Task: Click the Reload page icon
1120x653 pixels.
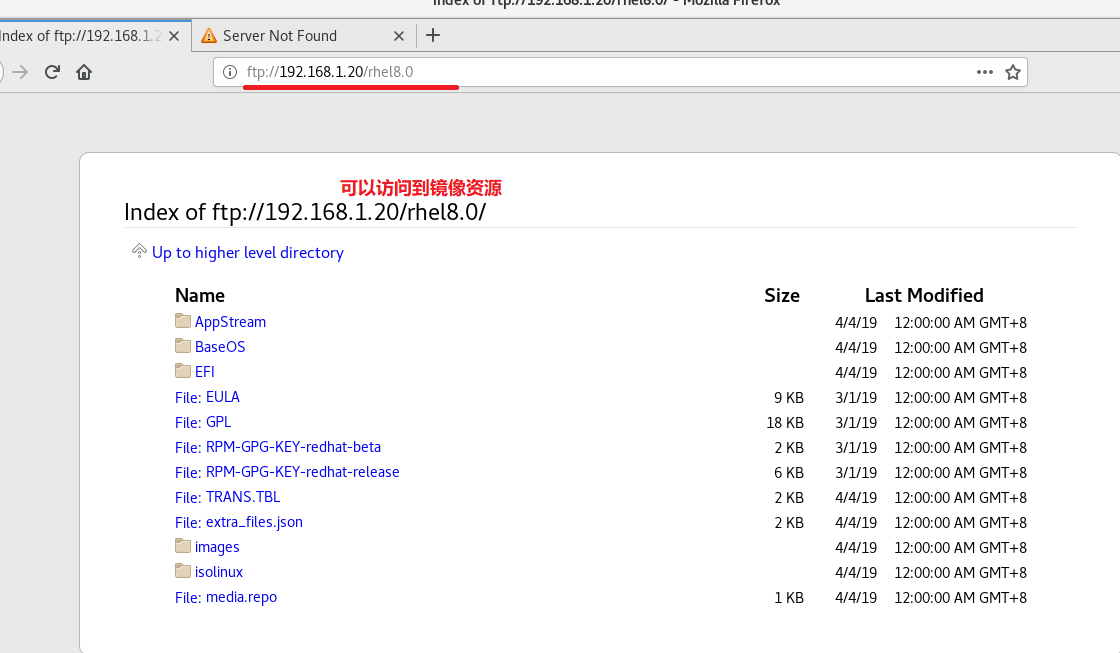Action: [x=52, y=72]
